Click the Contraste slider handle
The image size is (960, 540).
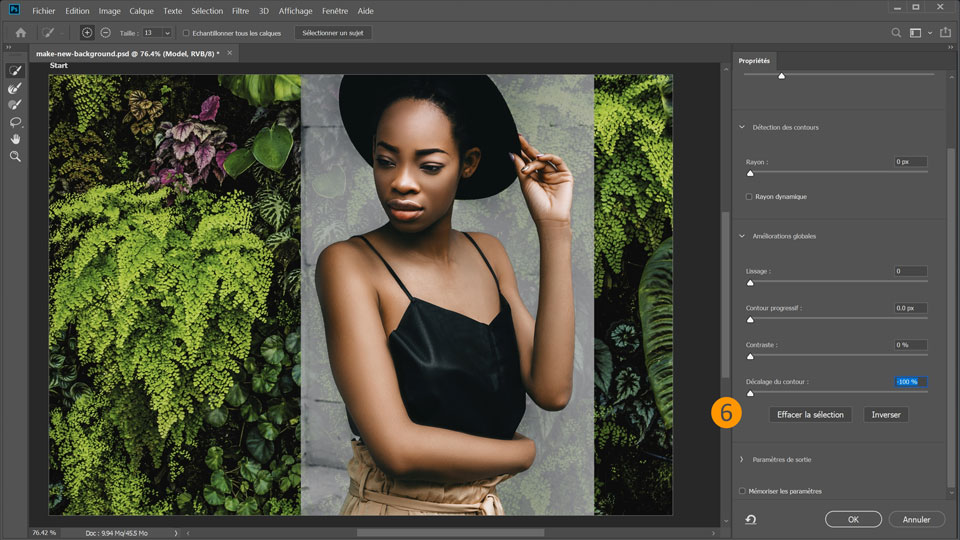[750, 356]
